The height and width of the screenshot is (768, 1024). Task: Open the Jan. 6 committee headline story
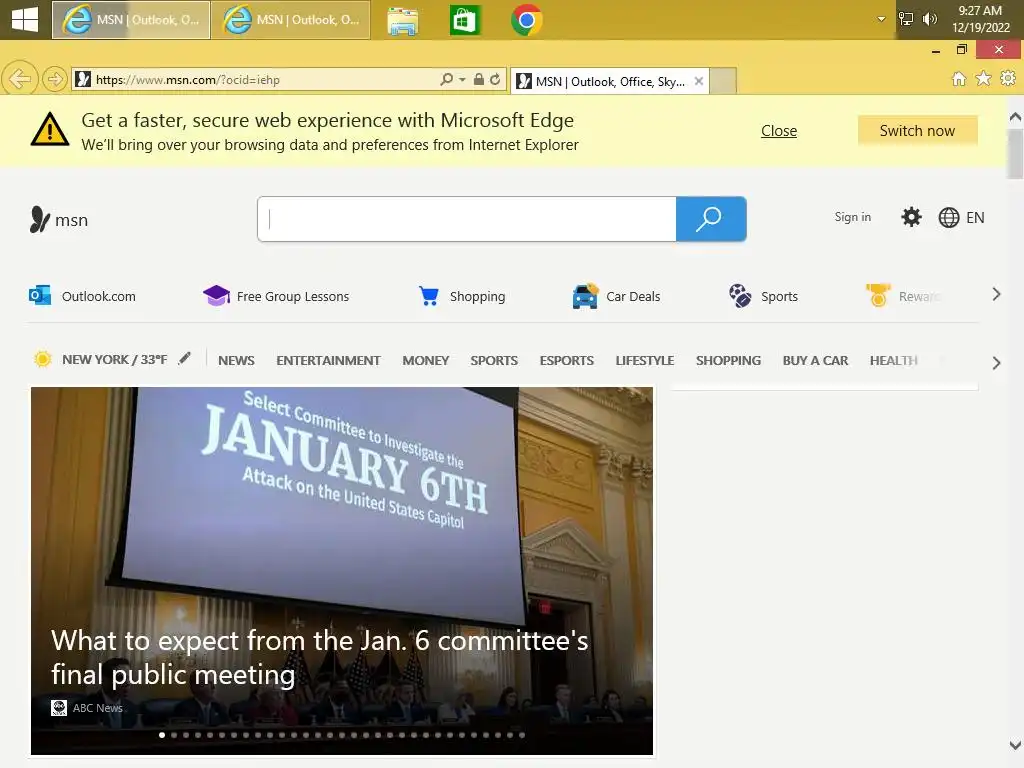(x=319, y=658)
